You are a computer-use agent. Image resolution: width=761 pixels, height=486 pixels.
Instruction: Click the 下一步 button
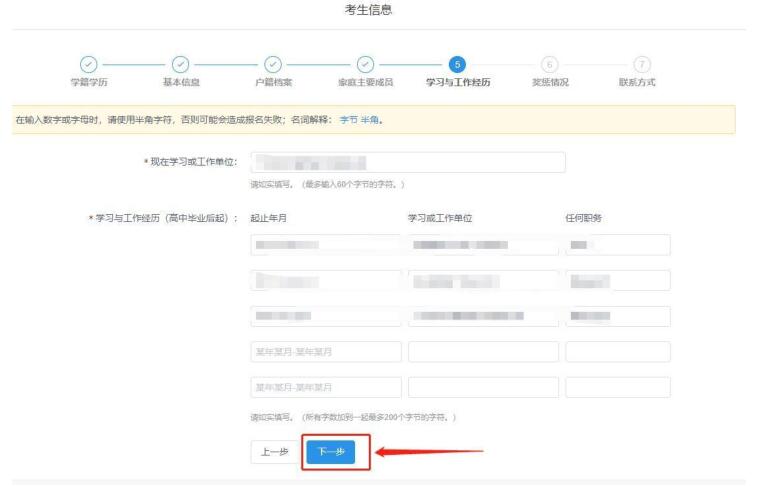click(x=330, y=452)
